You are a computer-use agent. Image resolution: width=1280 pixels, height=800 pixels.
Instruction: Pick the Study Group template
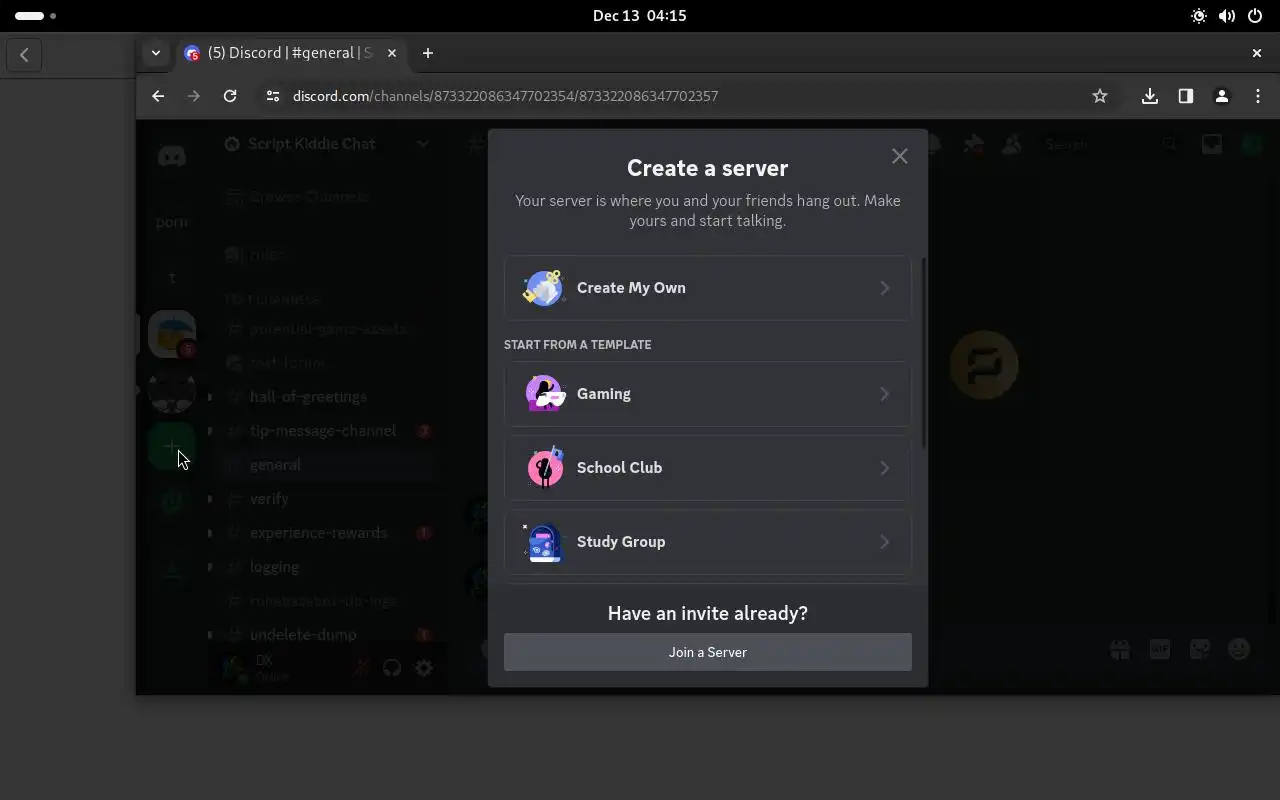tap(707, 542)
